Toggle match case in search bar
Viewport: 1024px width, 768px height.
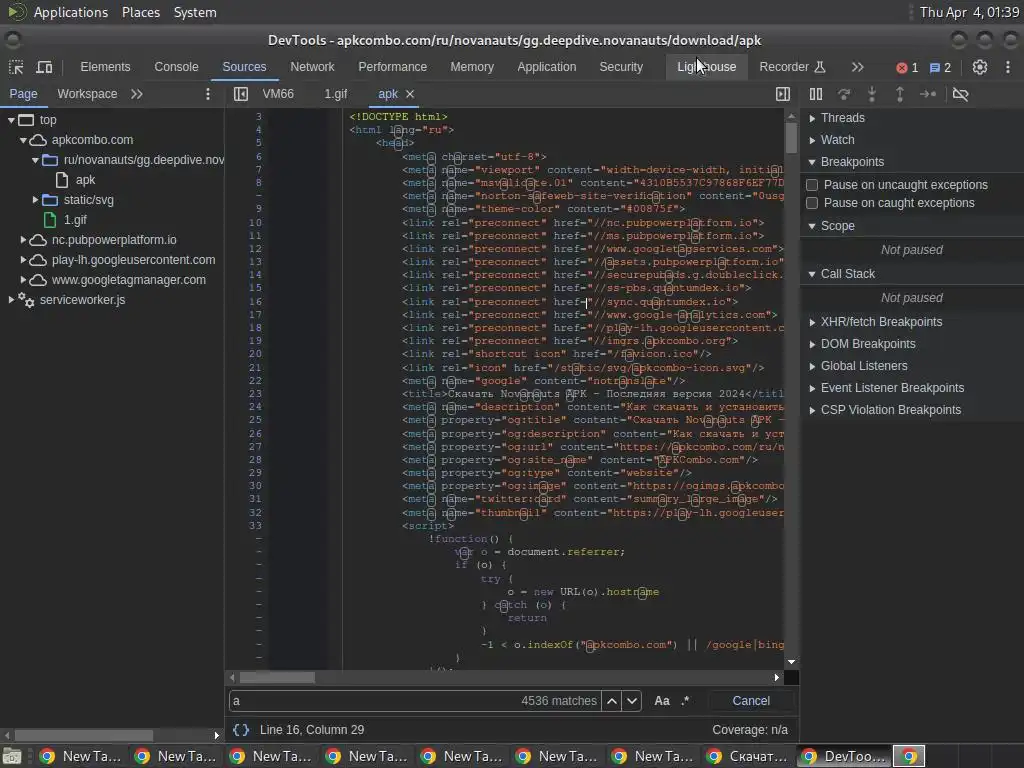tap(661, 701)
